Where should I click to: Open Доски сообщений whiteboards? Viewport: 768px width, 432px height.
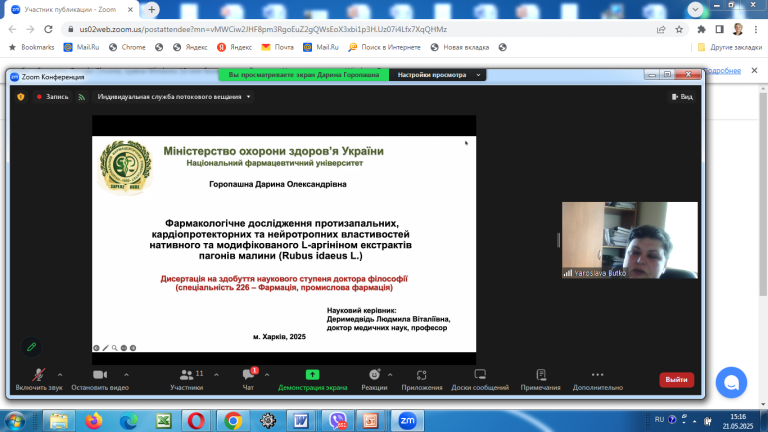[480, 380]
